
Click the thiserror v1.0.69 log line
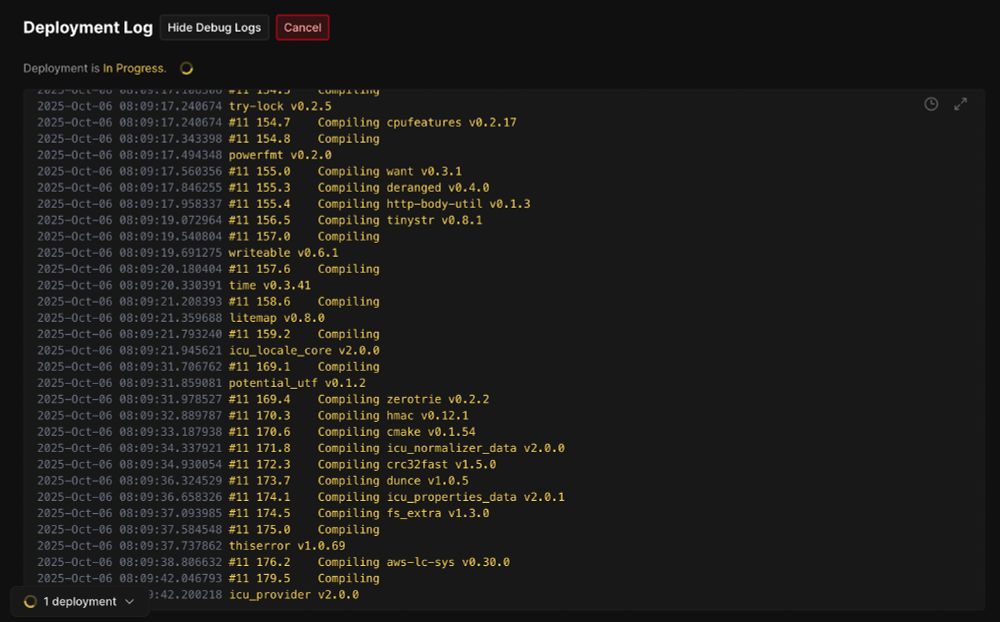tap(191, 545)
